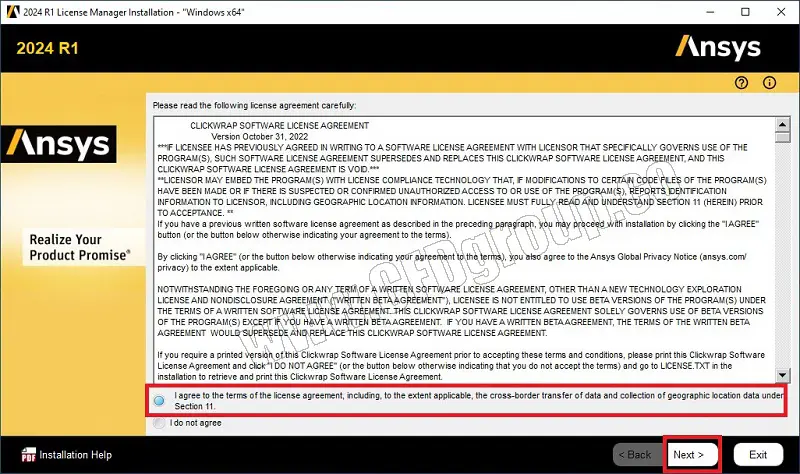Select the I agree radio button
The height and width of the screenshot is (474, 800).
click(160, 401)
